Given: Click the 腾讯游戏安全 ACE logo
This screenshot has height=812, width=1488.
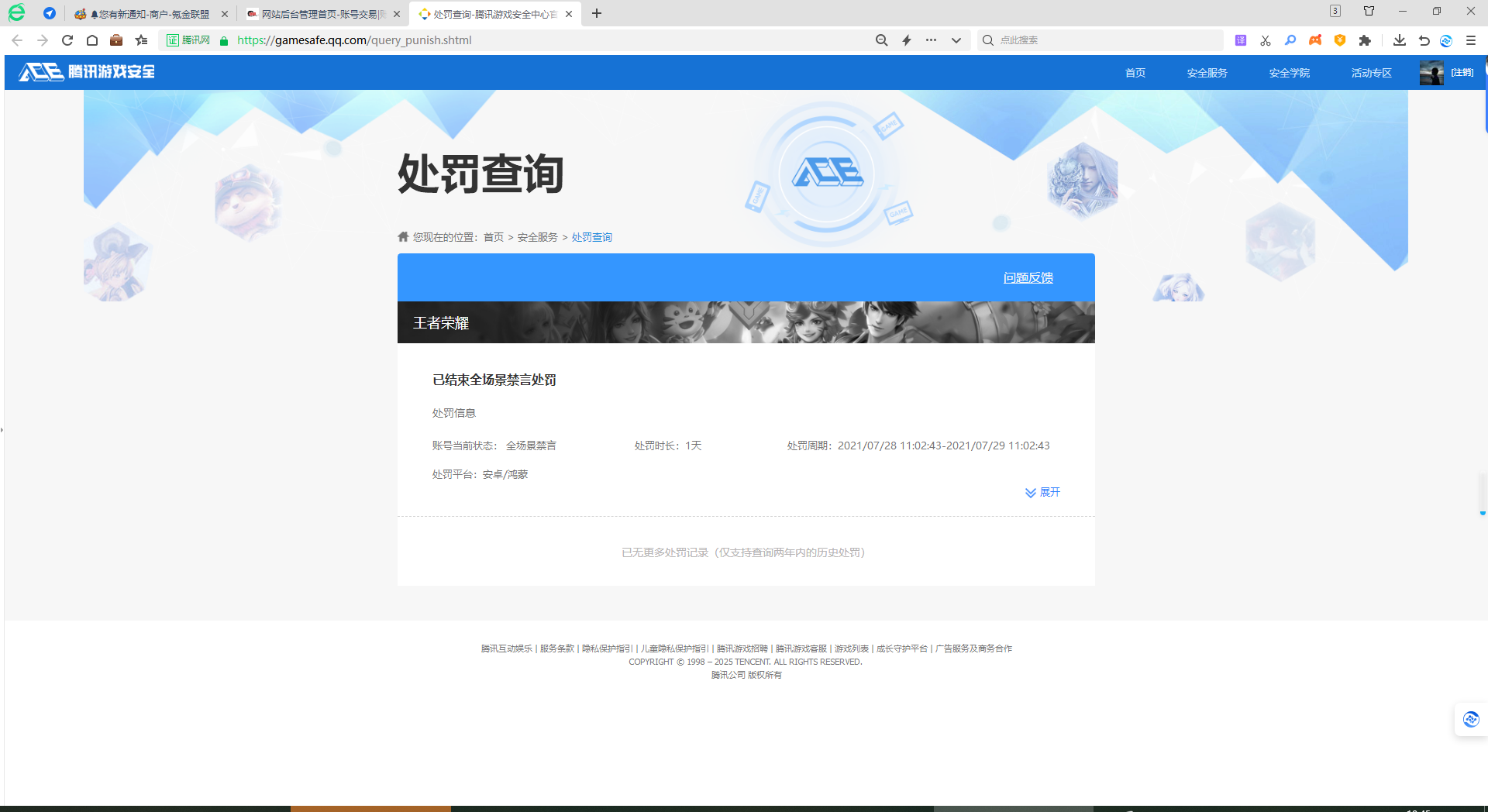Looking at the screenshot, I should tap(87, 72).
